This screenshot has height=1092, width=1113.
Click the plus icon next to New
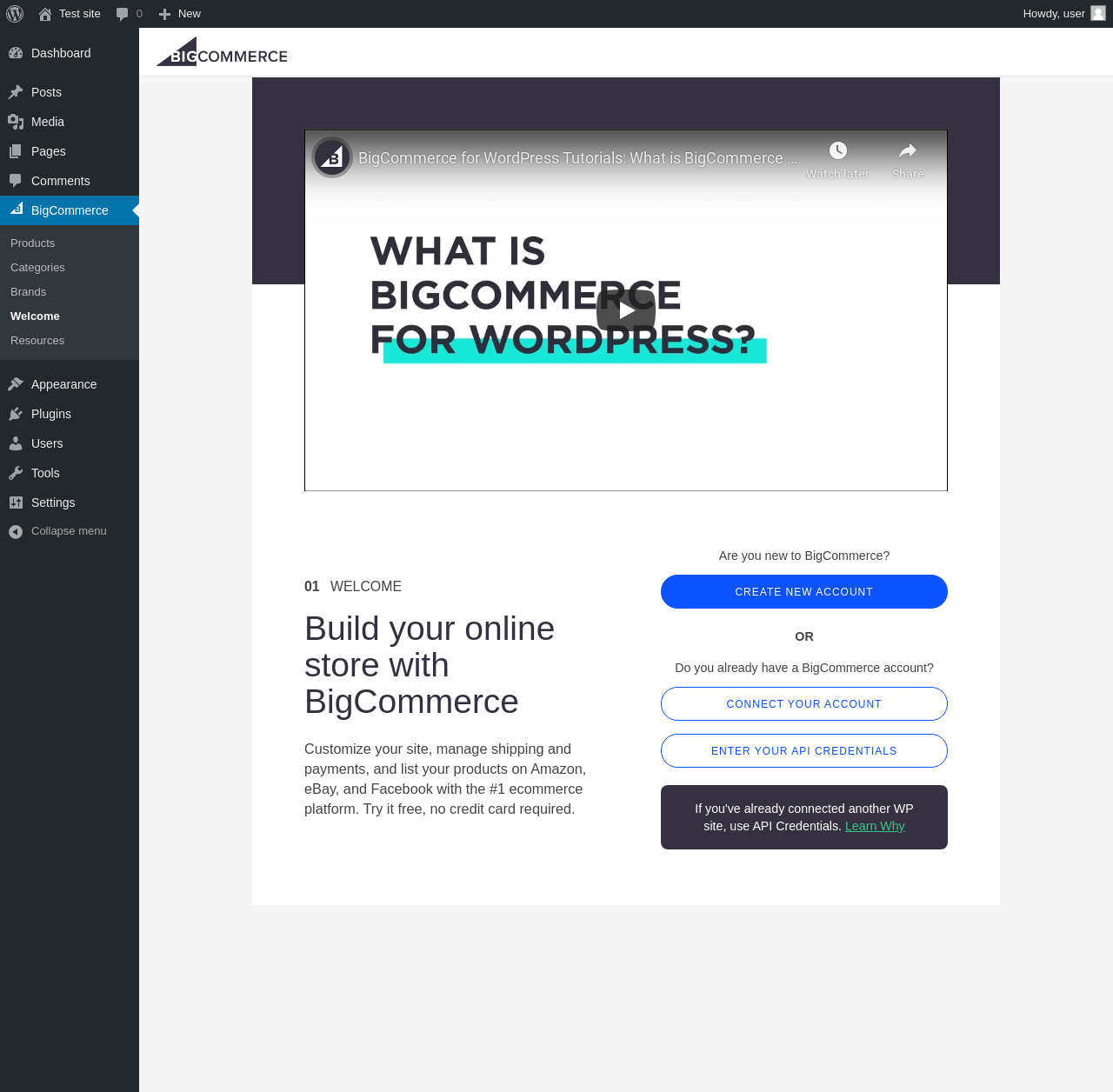click(164, 14)
